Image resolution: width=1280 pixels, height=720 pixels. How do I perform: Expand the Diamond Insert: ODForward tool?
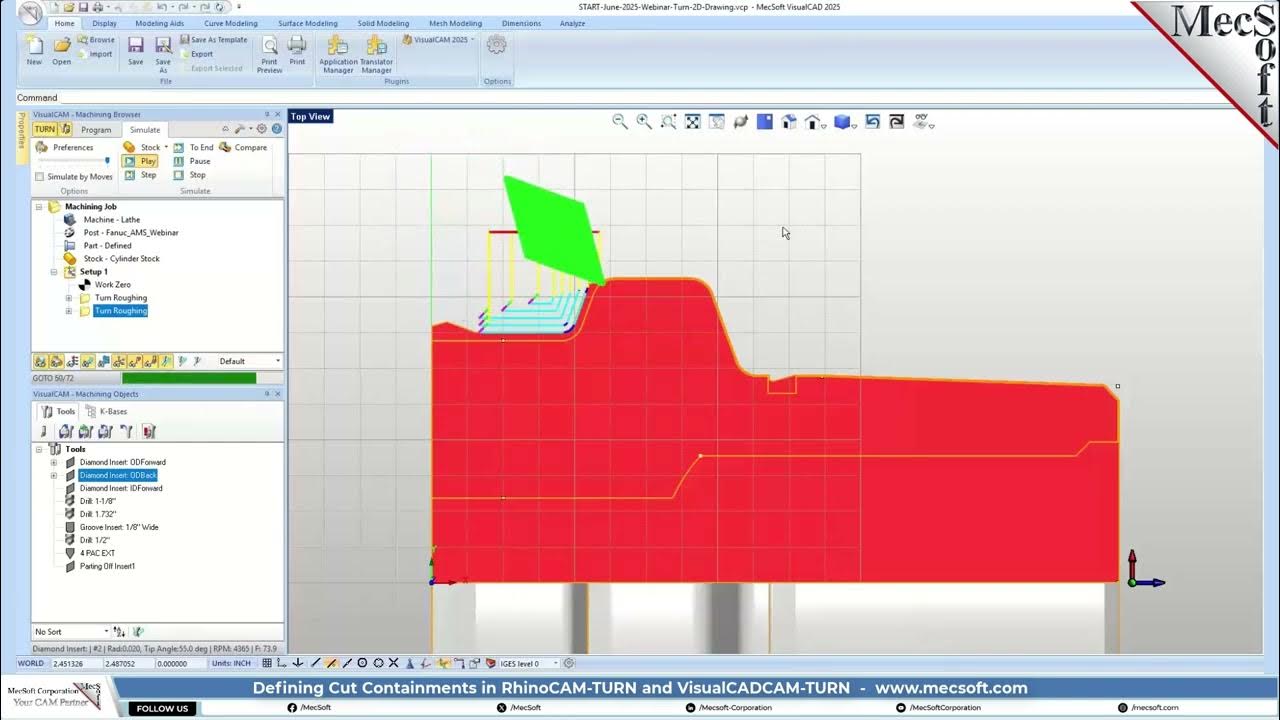54,463
